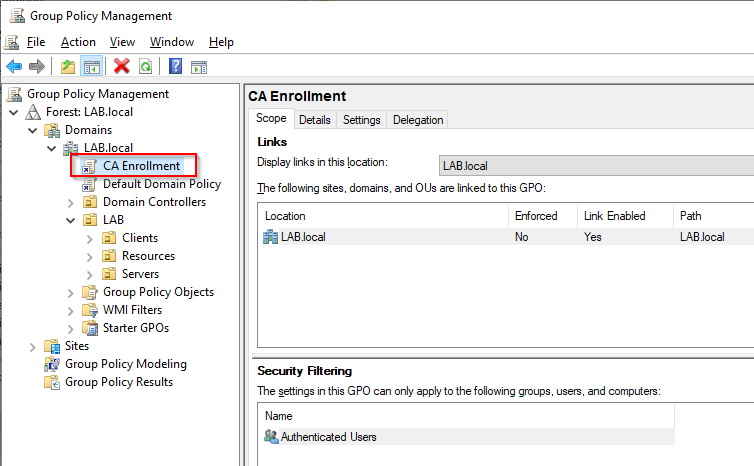This screenshot has height=466, width=754.
Task: Click the Forward arrow toolbar icon
Action: (37, 66)
